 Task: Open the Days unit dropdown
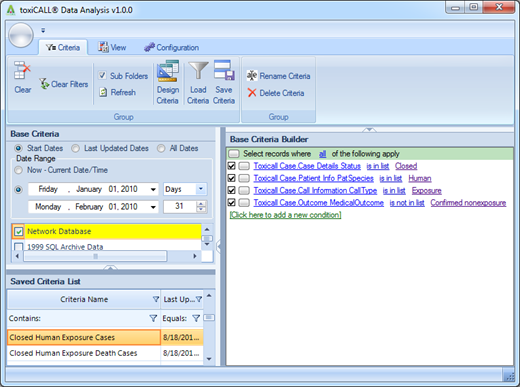201,189
